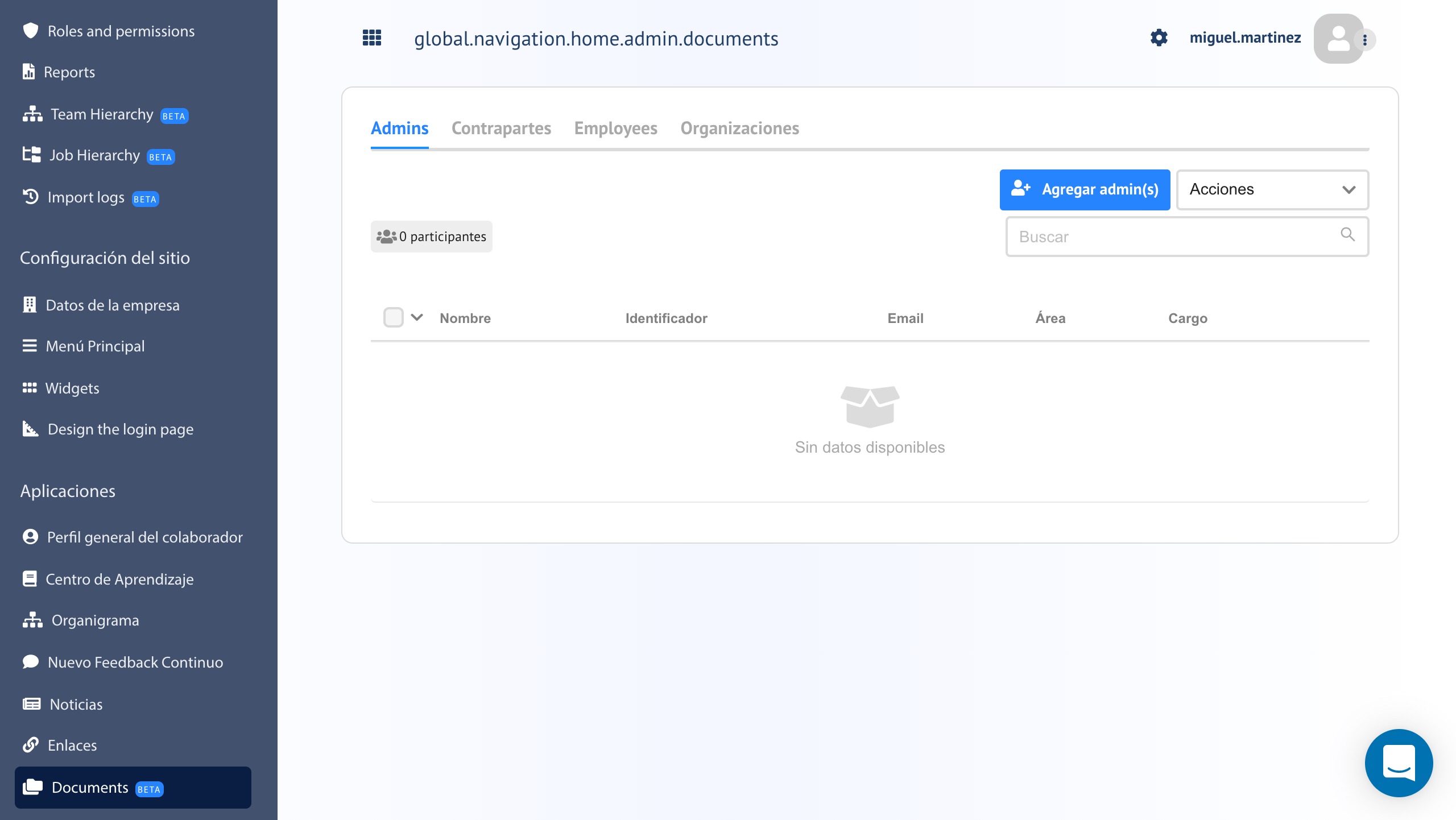Click the Datos de la empresa building icon

coord(30,305)
